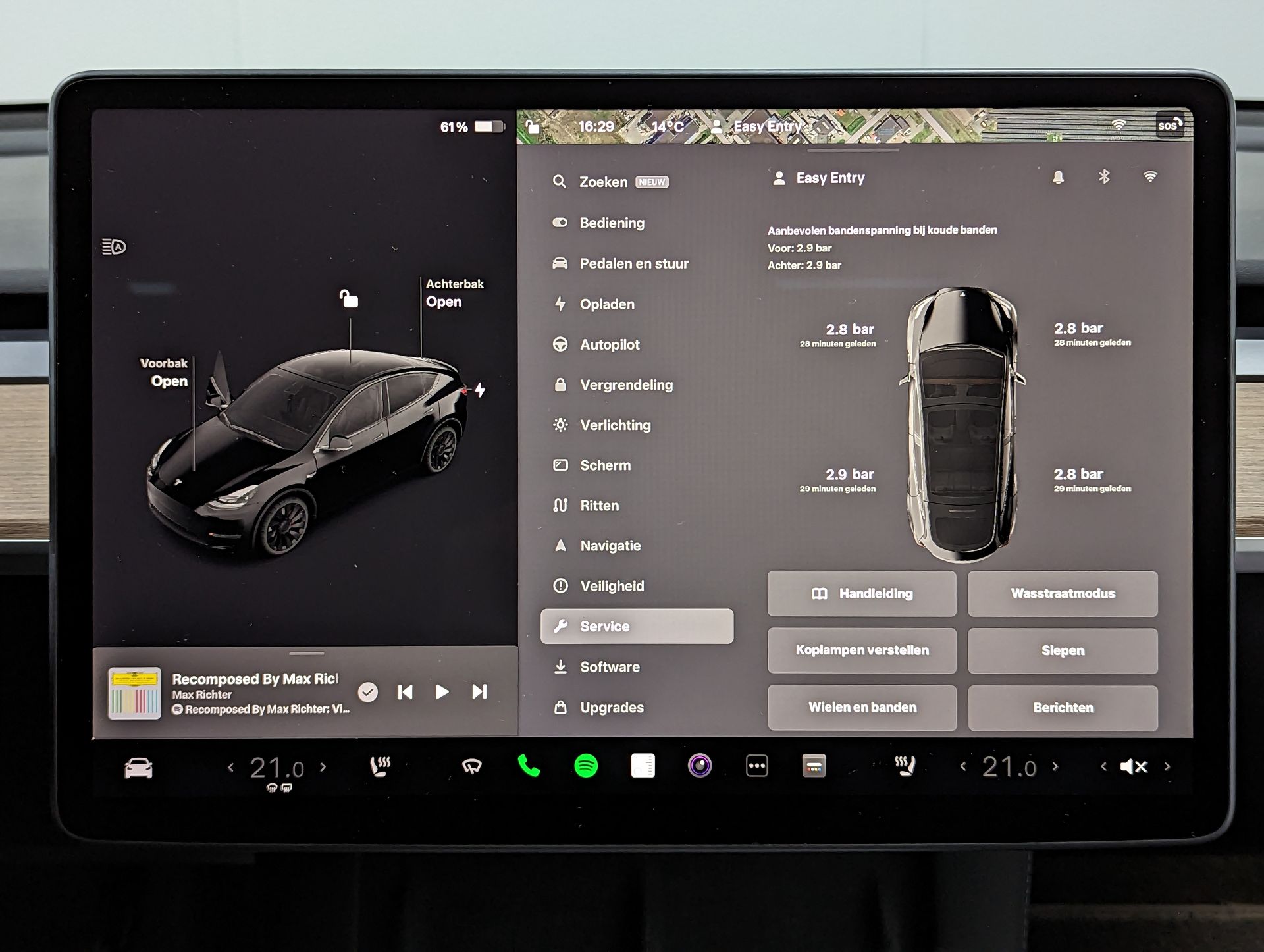Screen dimensions: 1264x952
Task: Go to Pedalen en stuur settings
Action: point(620,263)
